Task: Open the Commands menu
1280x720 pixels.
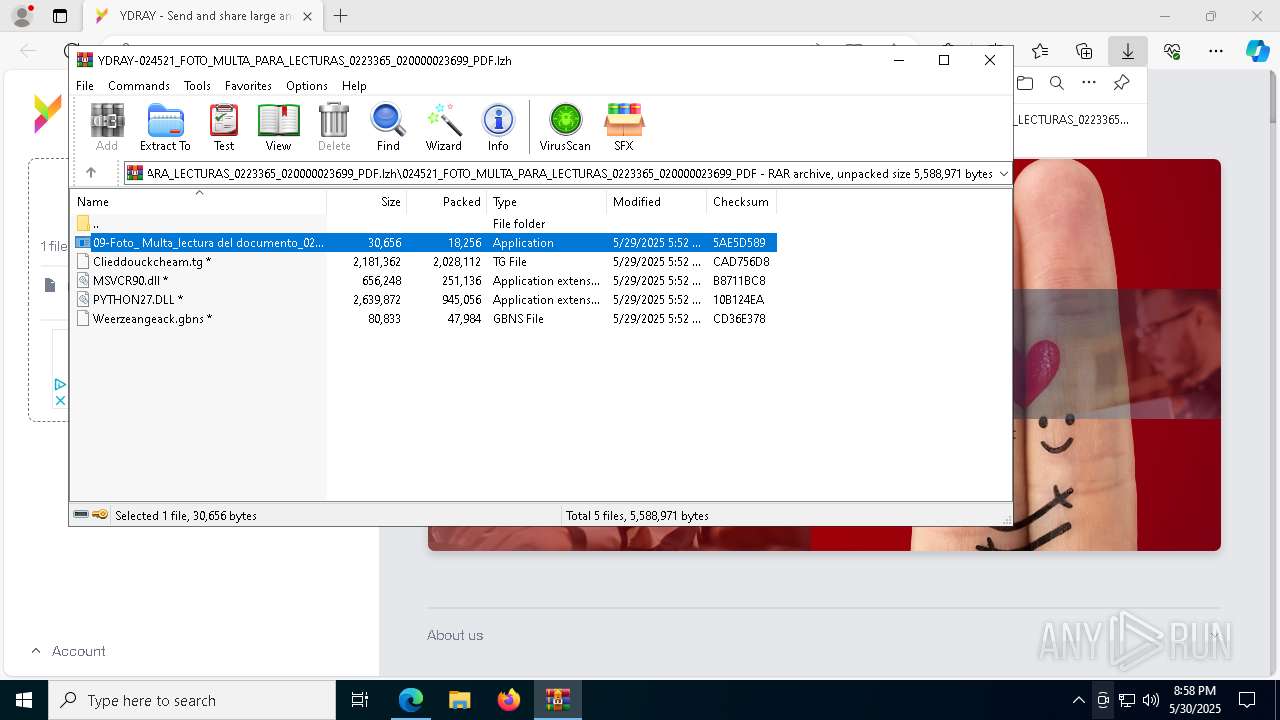Action: click(139, 86)
